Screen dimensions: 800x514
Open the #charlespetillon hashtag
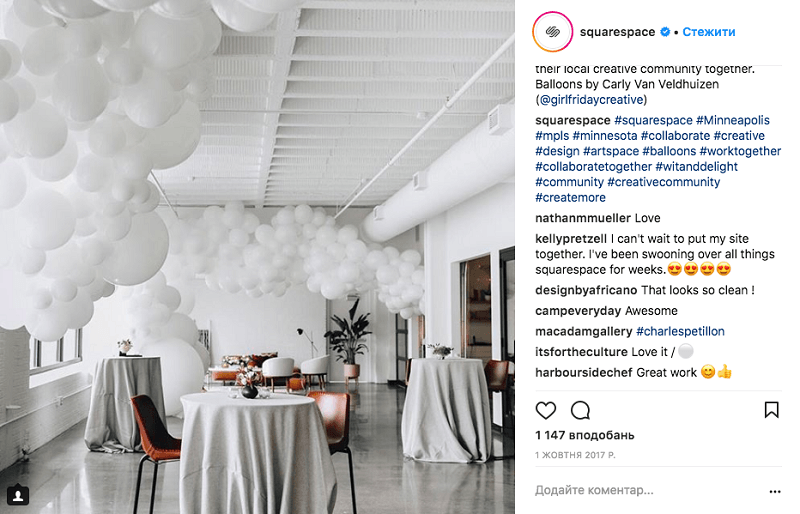[x=680, y=331]
